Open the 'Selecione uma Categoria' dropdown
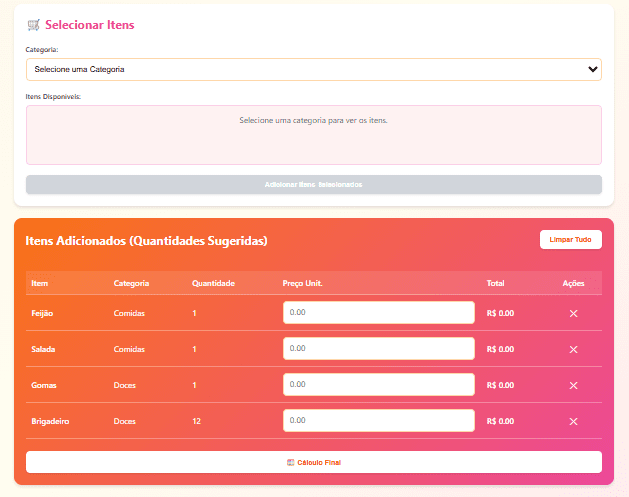Screen dimensions: 629x497 click(x=313, y=69)
